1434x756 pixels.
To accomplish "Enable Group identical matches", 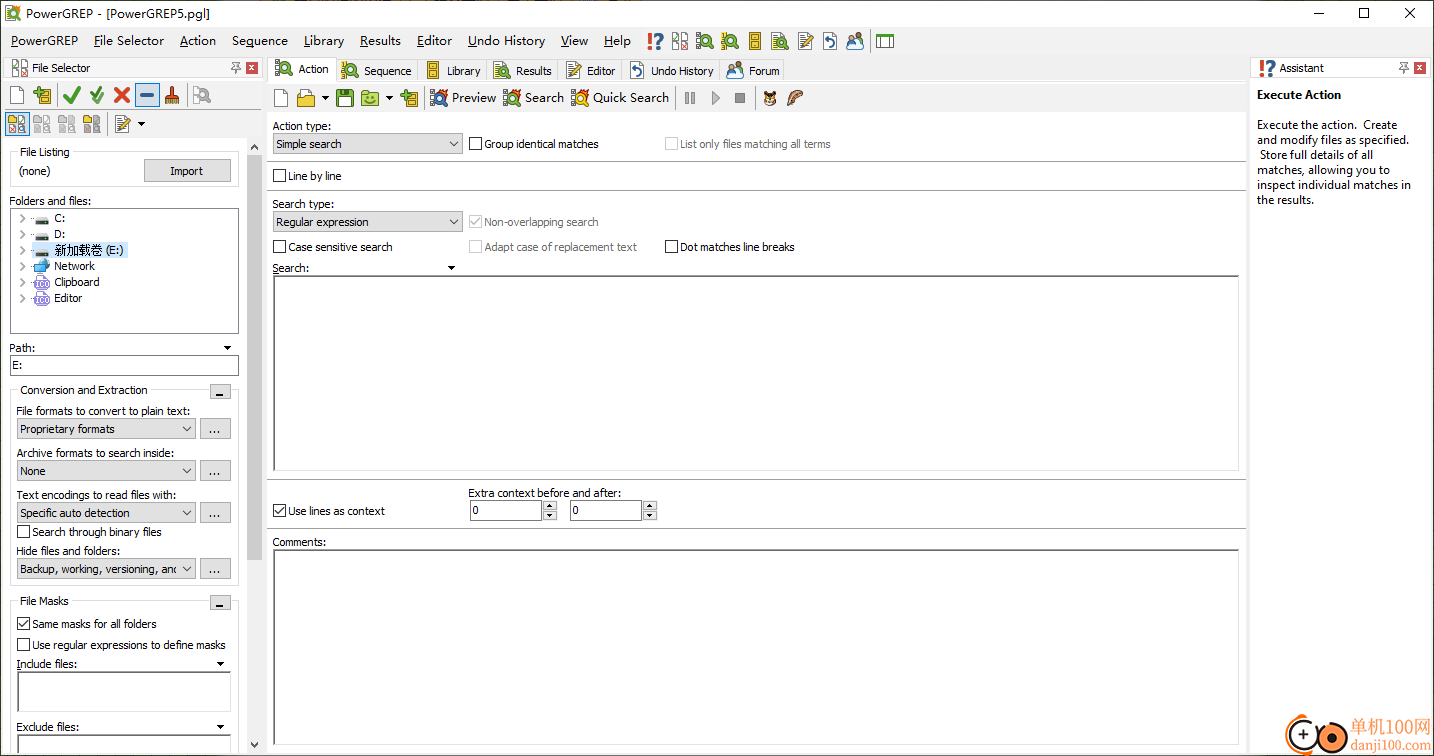I will [534, 144].
